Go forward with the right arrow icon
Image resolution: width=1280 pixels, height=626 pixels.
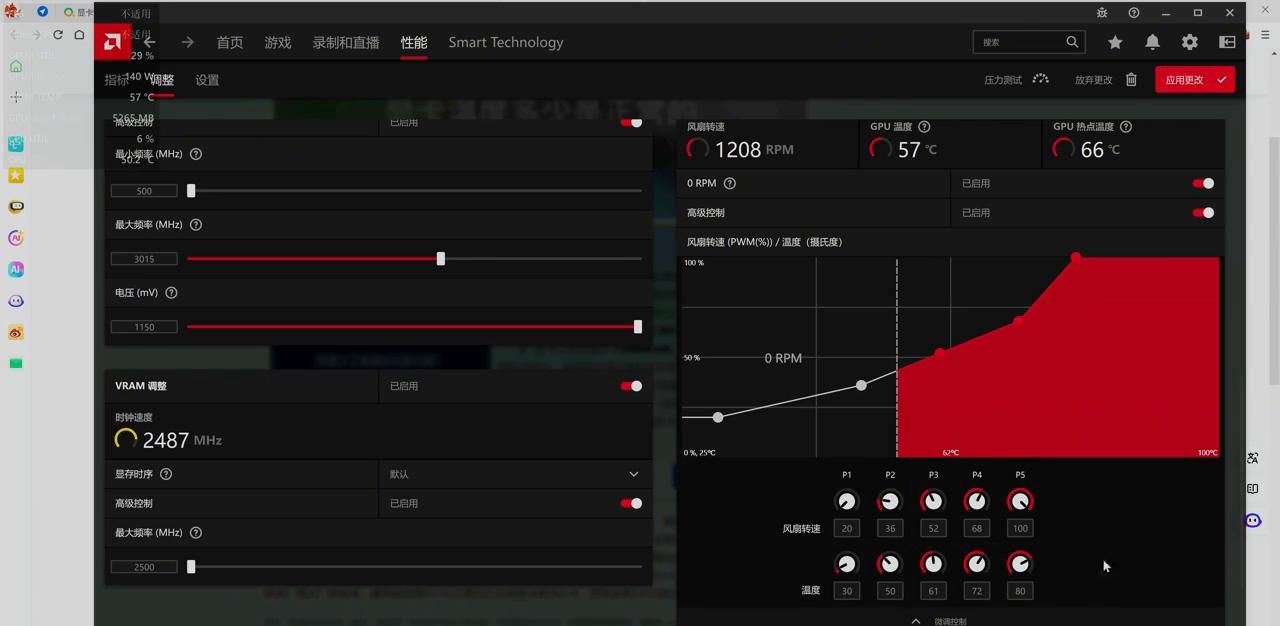187,42
